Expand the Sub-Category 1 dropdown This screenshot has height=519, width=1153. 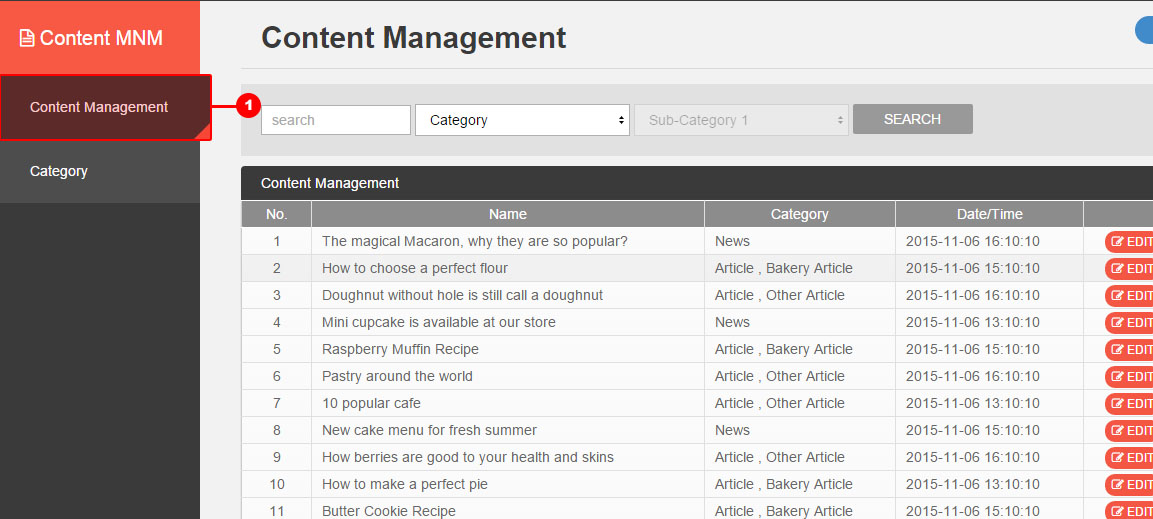741,120
